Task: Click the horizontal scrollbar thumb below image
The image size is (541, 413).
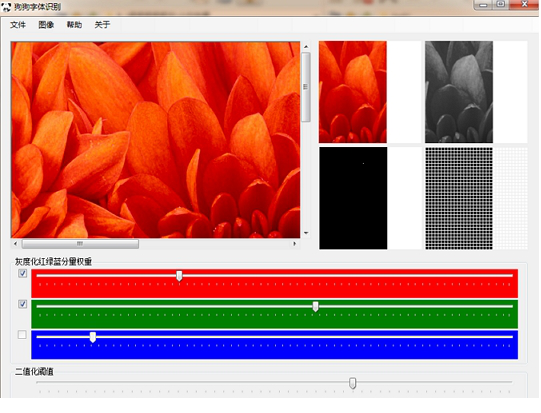Action: tap(80, 244)
